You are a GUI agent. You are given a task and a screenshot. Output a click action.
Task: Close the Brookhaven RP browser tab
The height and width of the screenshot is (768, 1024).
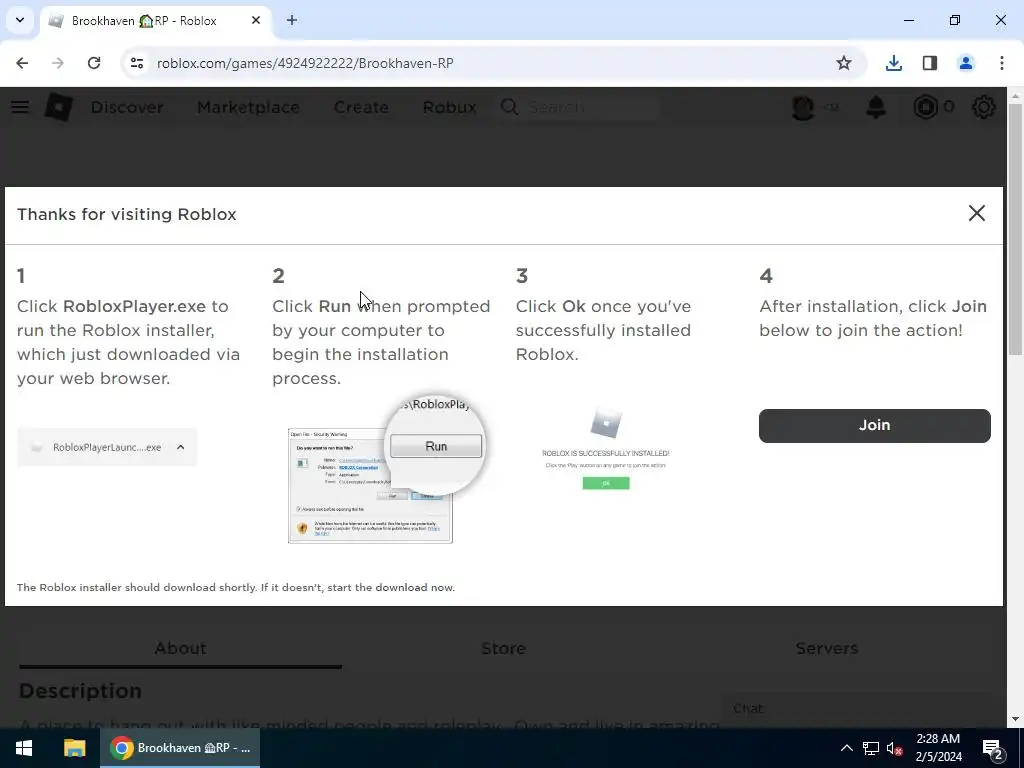click(256, 20)
